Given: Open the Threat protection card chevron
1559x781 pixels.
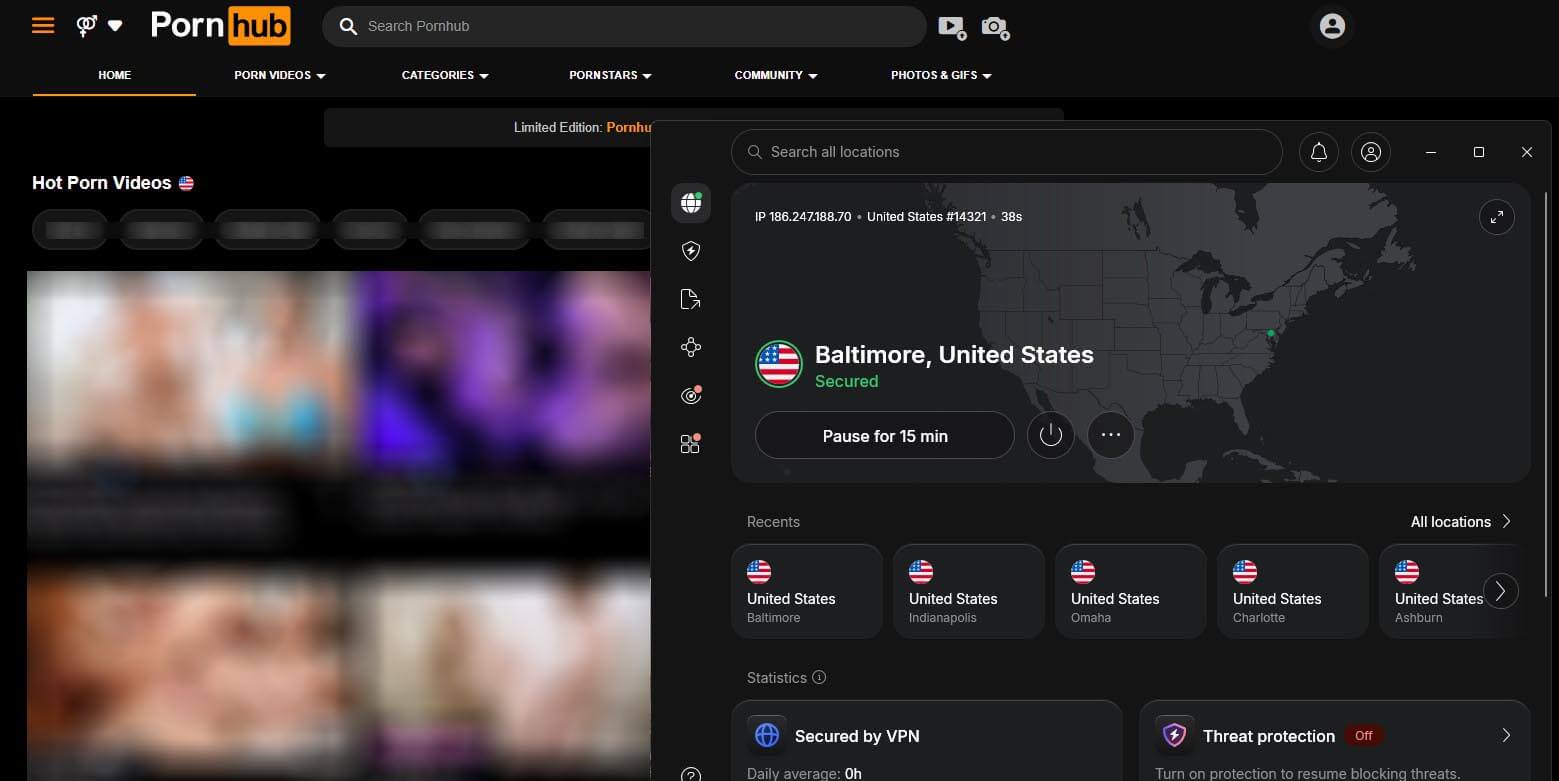Looking at the screenshot, I should [x=1506, y=735].
